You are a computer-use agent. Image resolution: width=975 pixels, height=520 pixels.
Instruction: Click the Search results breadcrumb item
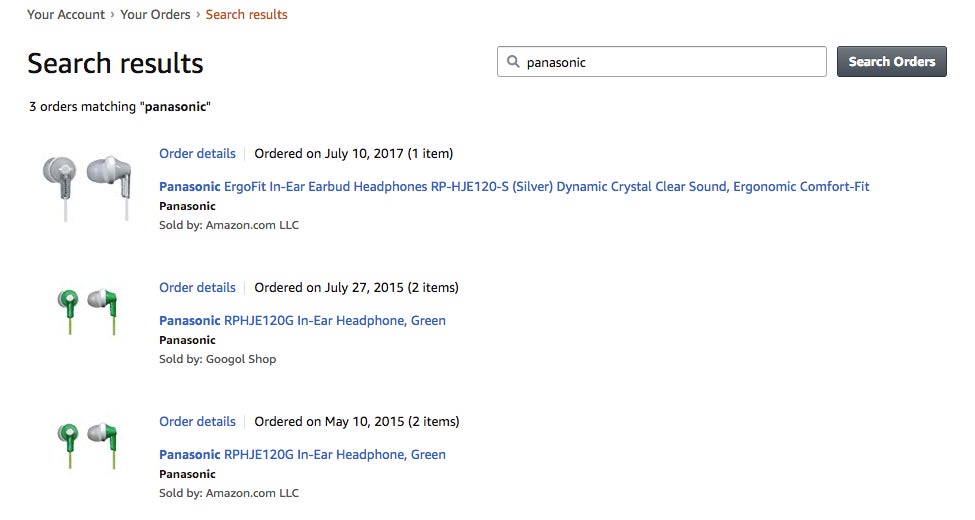coord(246,15)
